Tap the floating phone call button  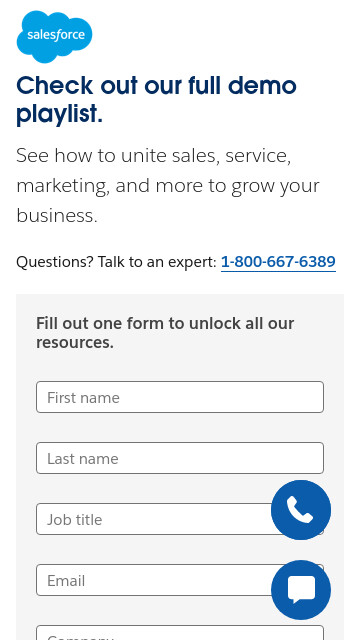[x=301, y=510]
